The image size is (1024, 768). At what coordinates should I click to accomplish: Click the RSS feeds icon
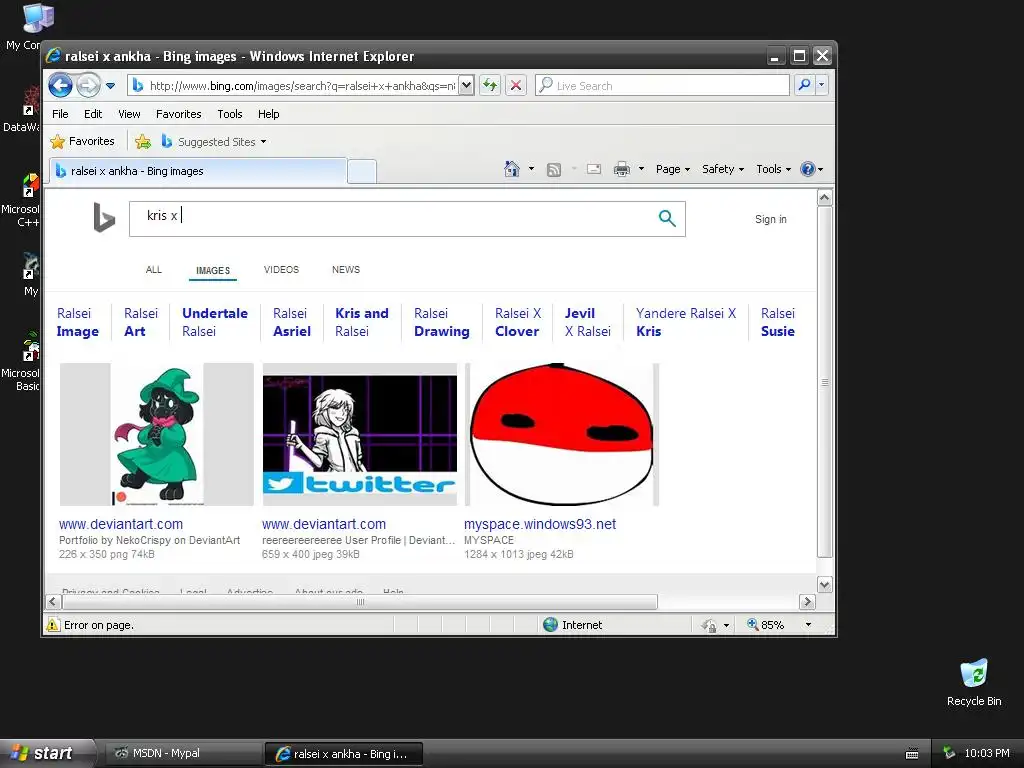[x=554, y=170]
